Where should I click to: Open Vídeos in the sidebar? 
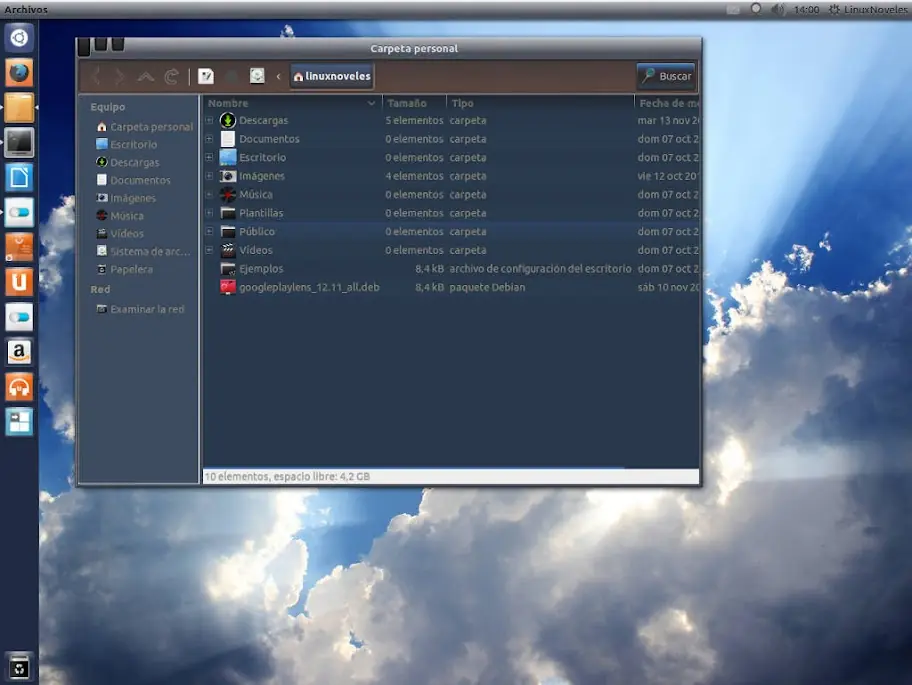tap(120, 233)
